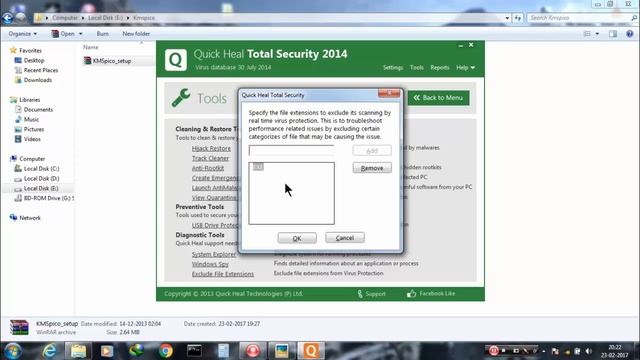Click Cancel in exclusion dialog
The height and width of the screenshot is (360, 640).
344,238
